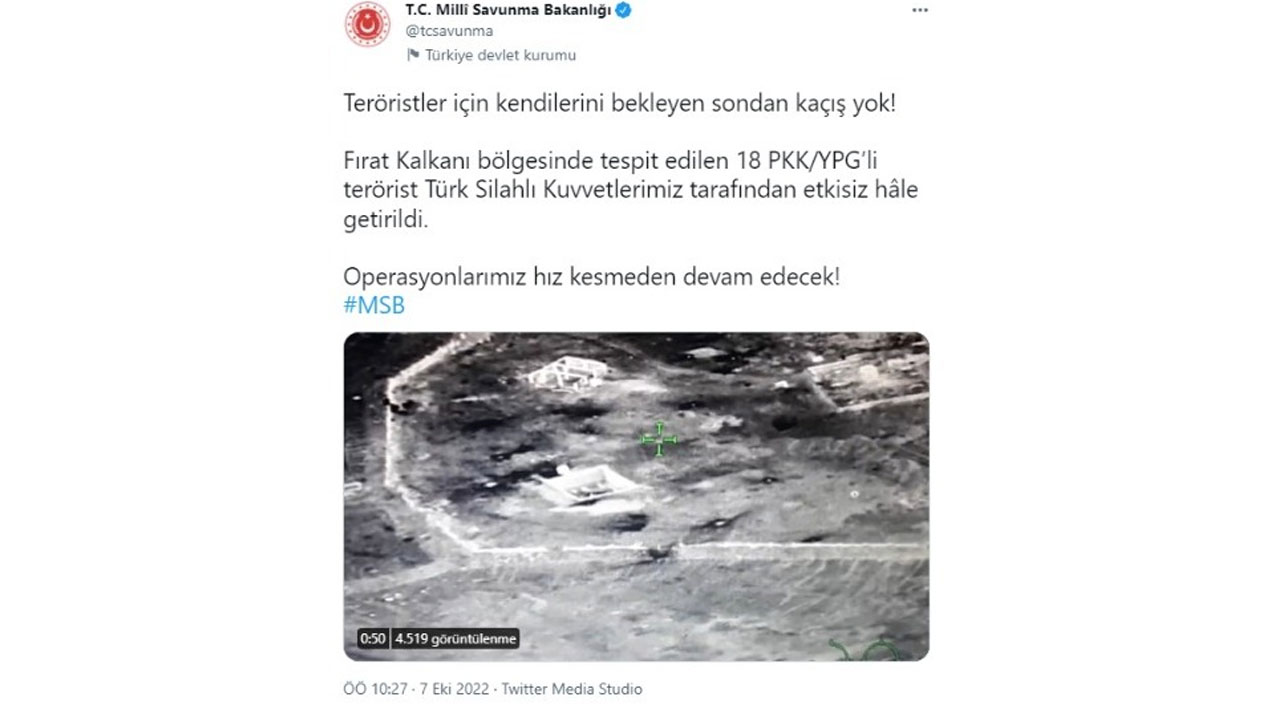Click the Türkiye devlet kurumu label
The image size is (1280, 704).
coord(501,55)
